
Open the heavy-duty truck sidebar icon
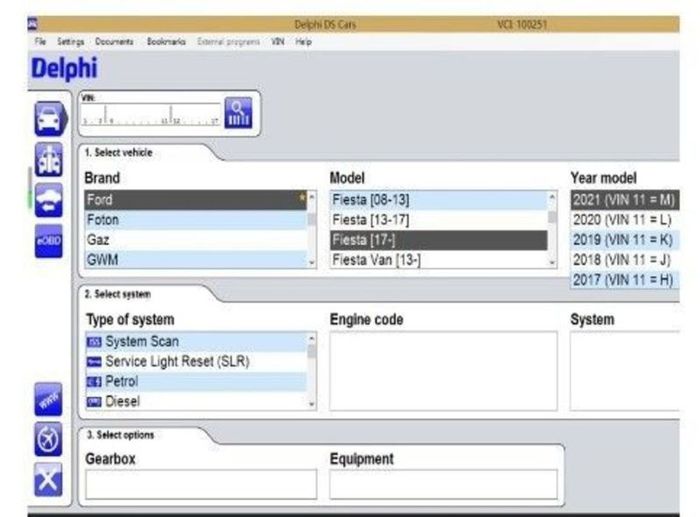(x=49, y=159)
